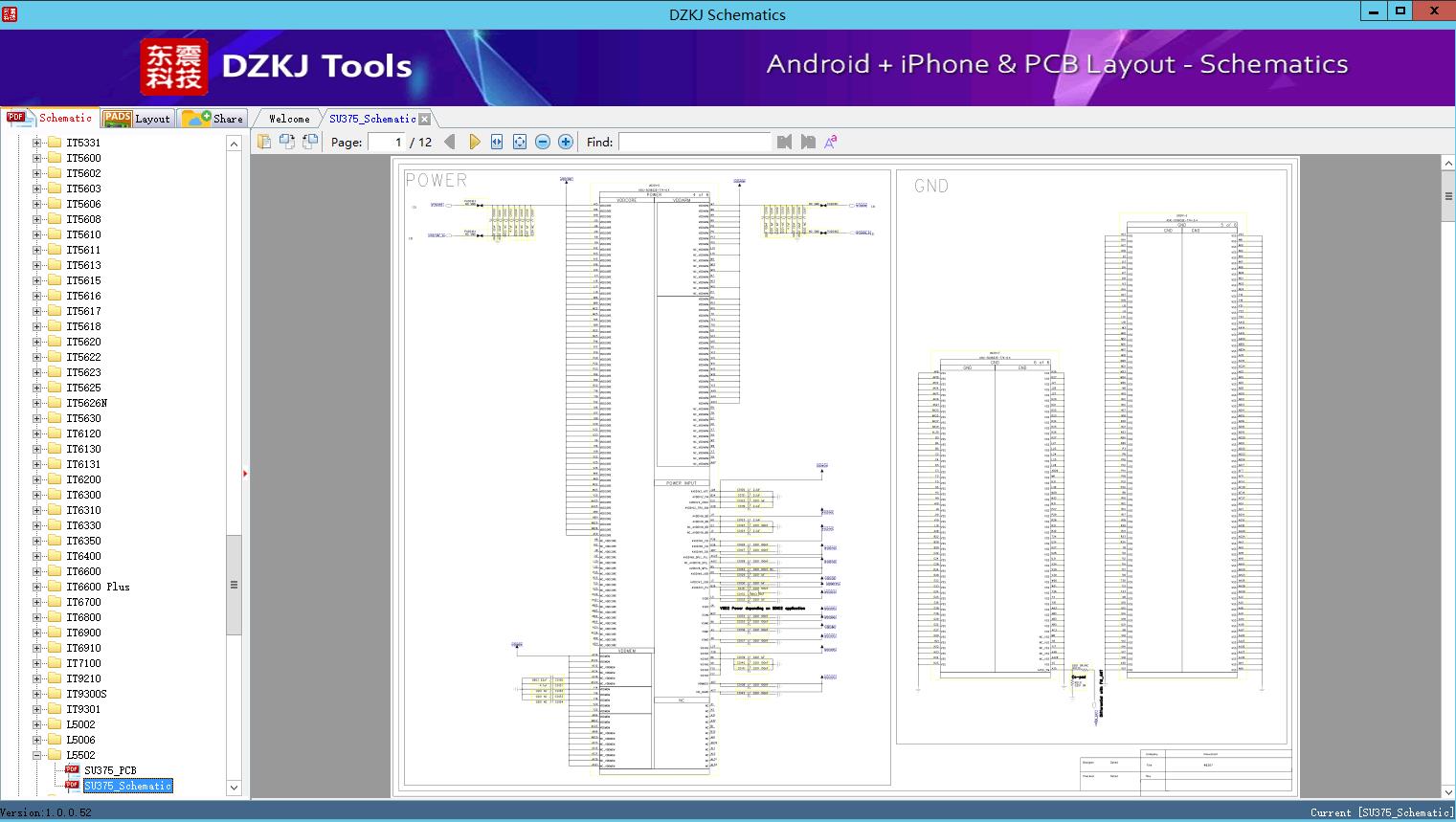The width and height of the screenshot is (1456, 822).
Task: Click the fit page icon
Action: point(520,142)
